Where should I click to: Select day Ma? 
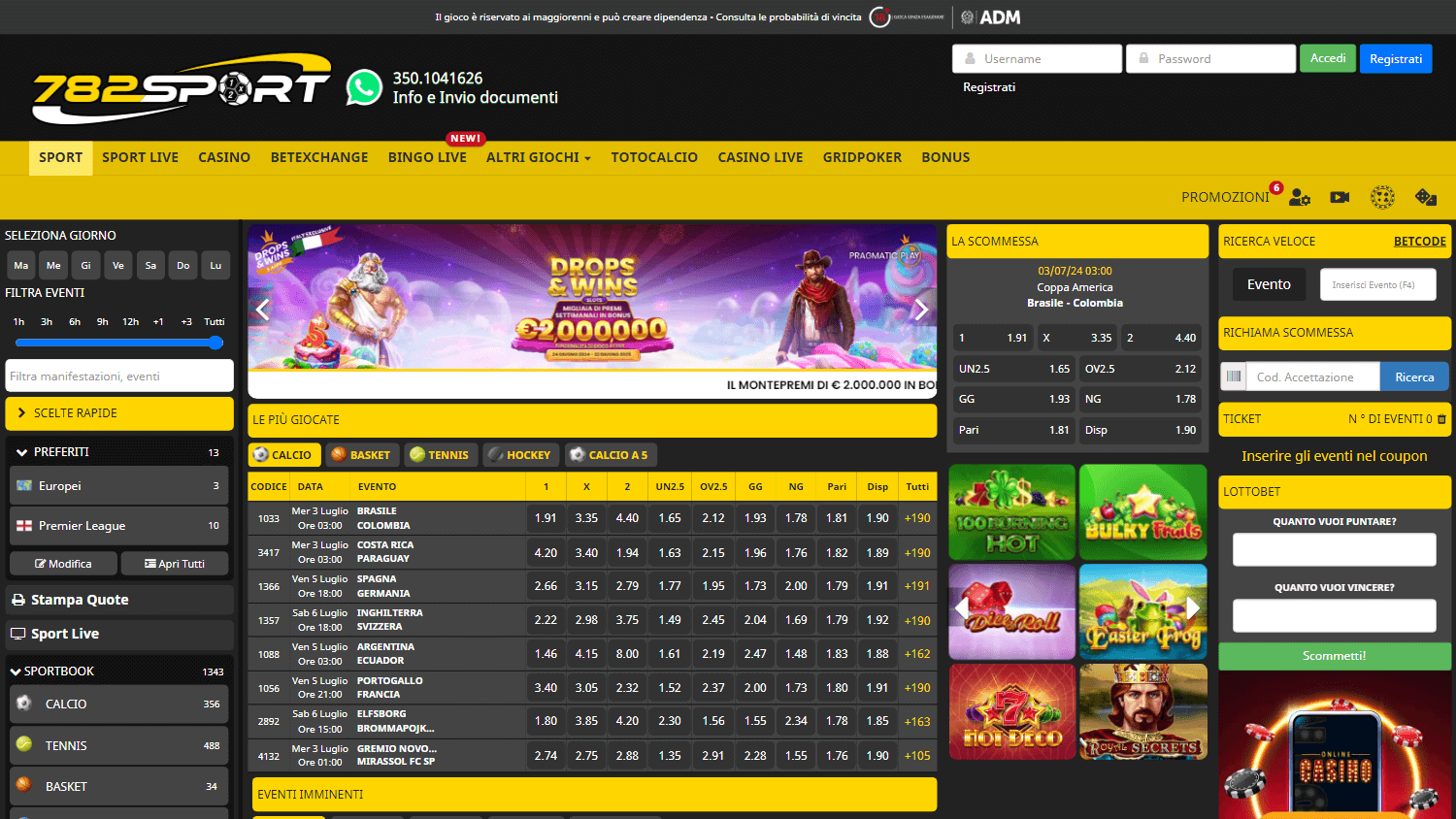[21, 265]
